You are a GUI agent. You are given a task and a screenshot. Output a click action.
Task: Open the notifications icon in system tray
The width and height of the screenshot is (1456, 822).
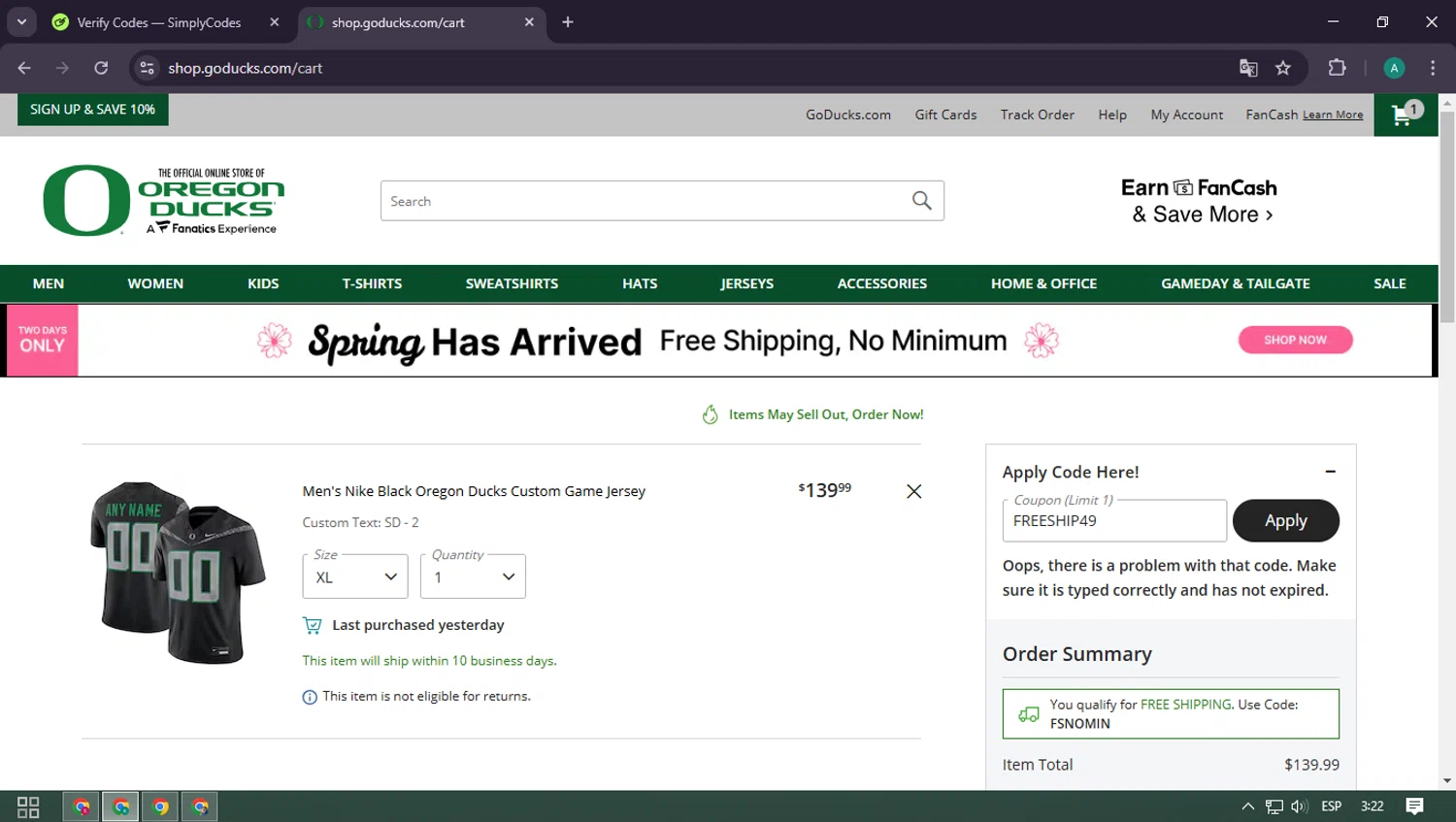point(1414,806)
